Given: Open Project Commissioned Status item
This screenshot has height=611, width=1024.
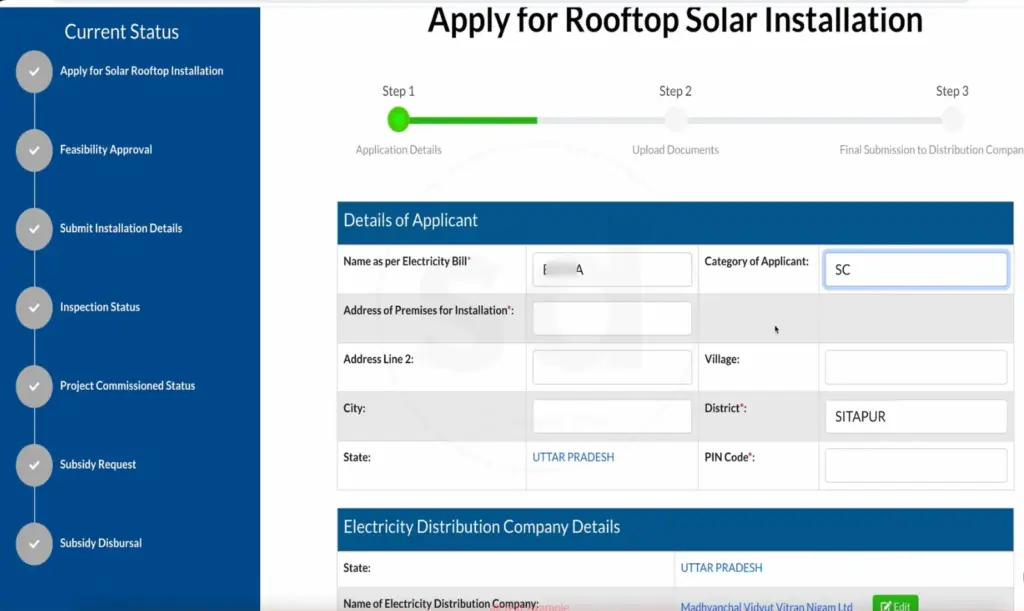Looking at the screenshot, I should [x=127, y=385].
